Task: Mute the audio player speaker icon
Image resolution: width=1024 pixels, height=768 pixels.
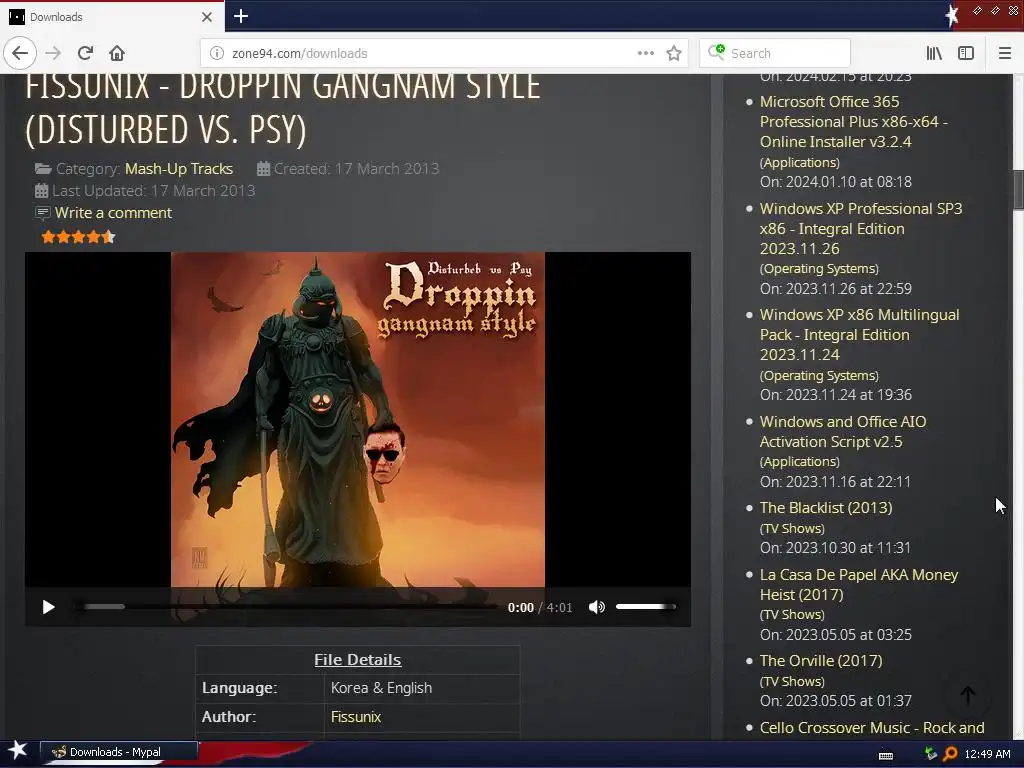Action: 596,607
